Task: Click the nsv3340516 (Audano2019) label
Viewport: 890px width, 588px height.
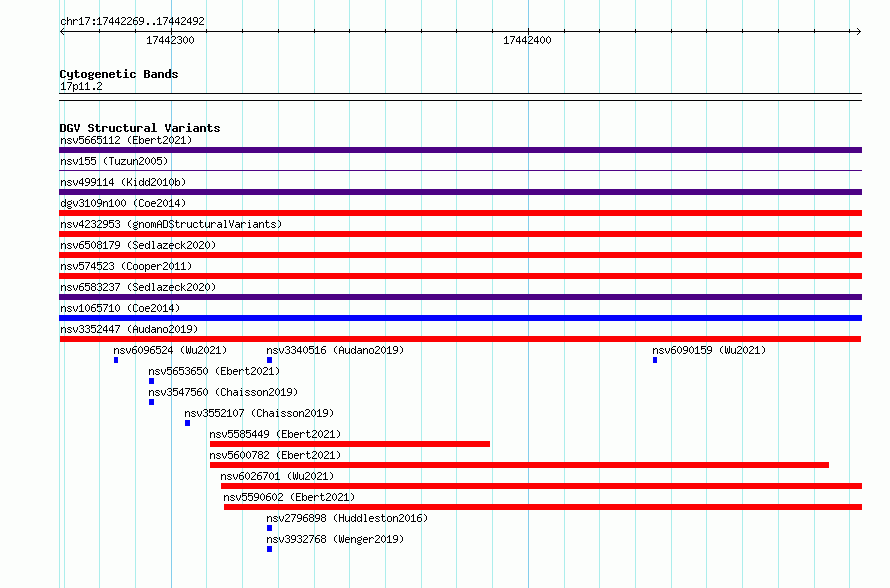Action: [335, 350]
